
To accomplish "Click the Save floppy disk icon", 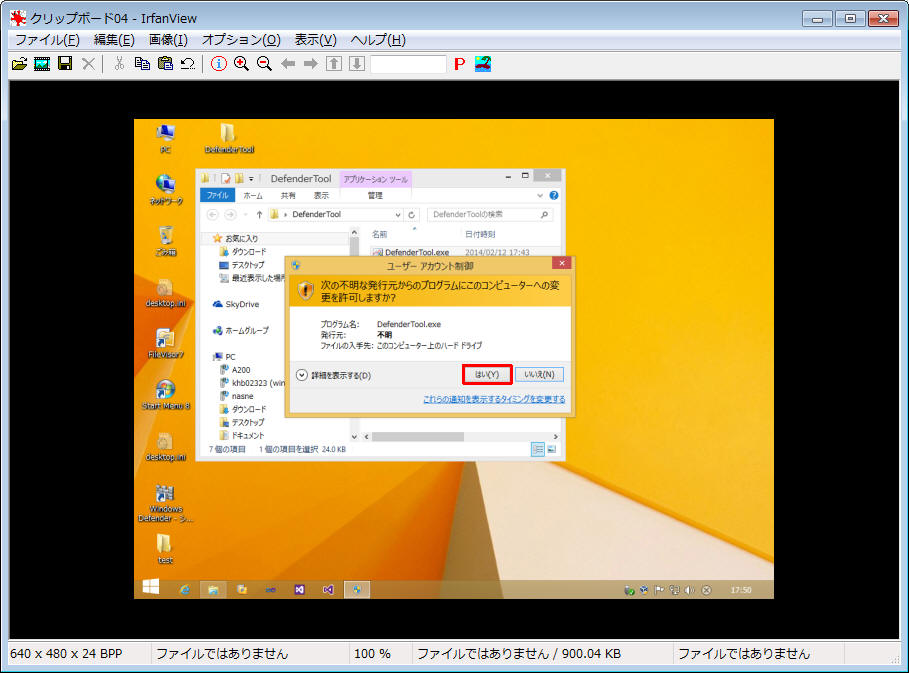I will tap(65, 64).
